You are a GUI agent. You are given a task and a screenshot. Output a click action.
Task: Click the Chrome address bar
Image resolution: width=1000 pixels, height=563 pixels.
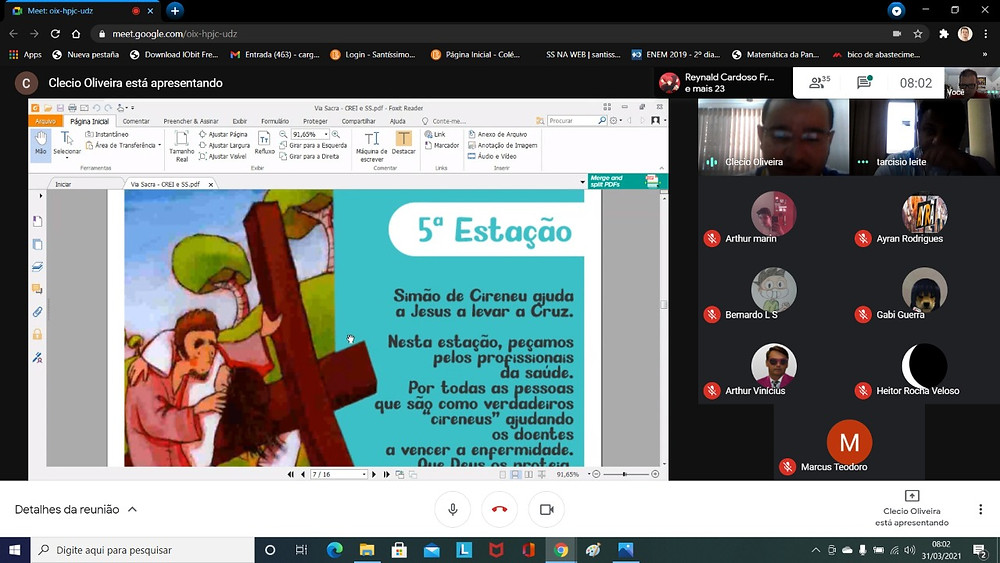tap(491, 34)
